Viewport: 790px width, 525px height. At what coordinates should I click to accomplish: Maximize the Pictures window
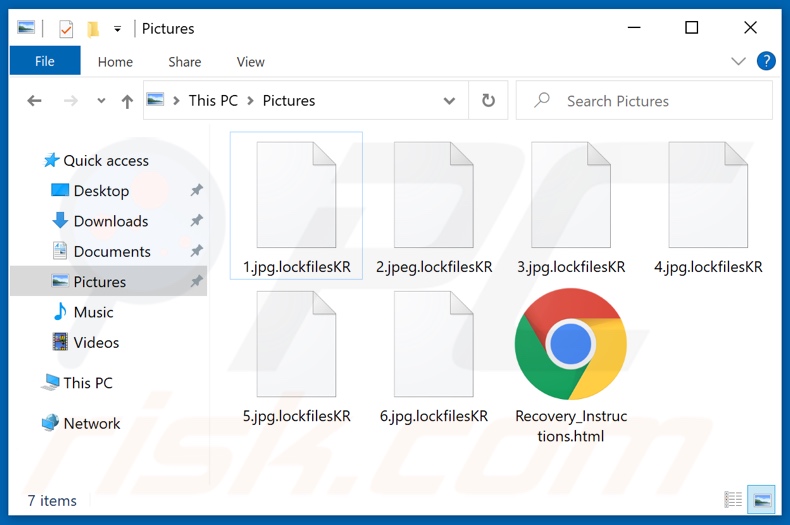point(692,27)
